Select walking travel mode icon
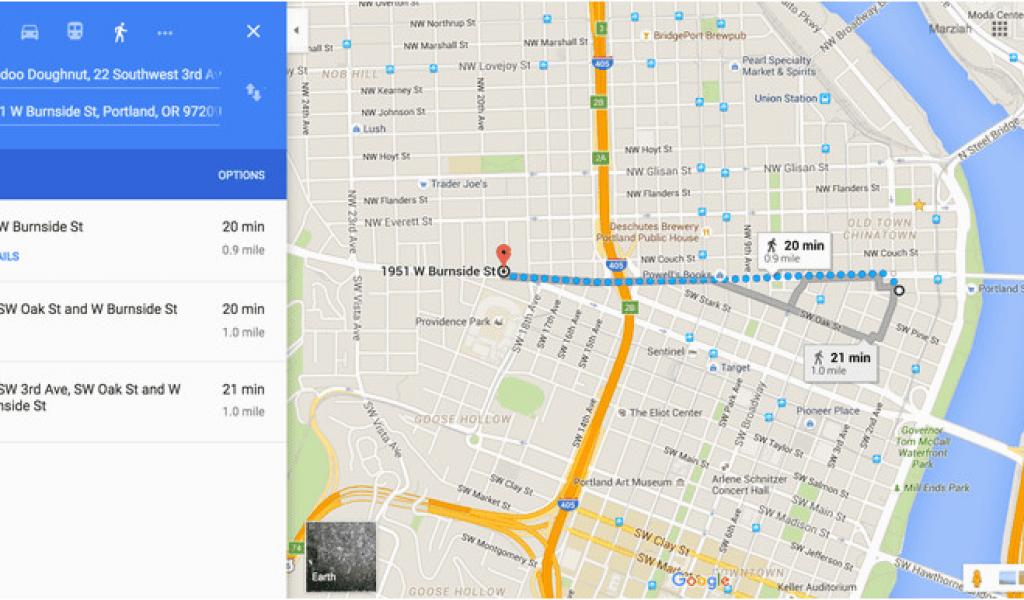Viewport: 1024px width, 600px height. [x=120, y=32]
